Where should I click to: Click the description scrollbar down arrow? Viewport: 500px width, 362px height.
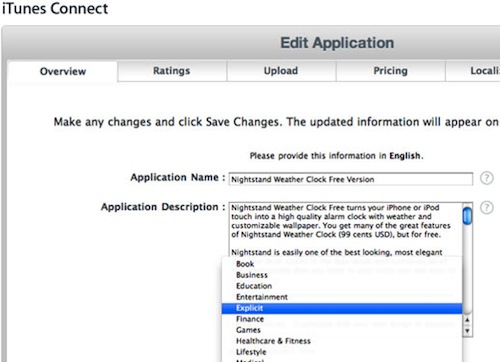[467, 331]
